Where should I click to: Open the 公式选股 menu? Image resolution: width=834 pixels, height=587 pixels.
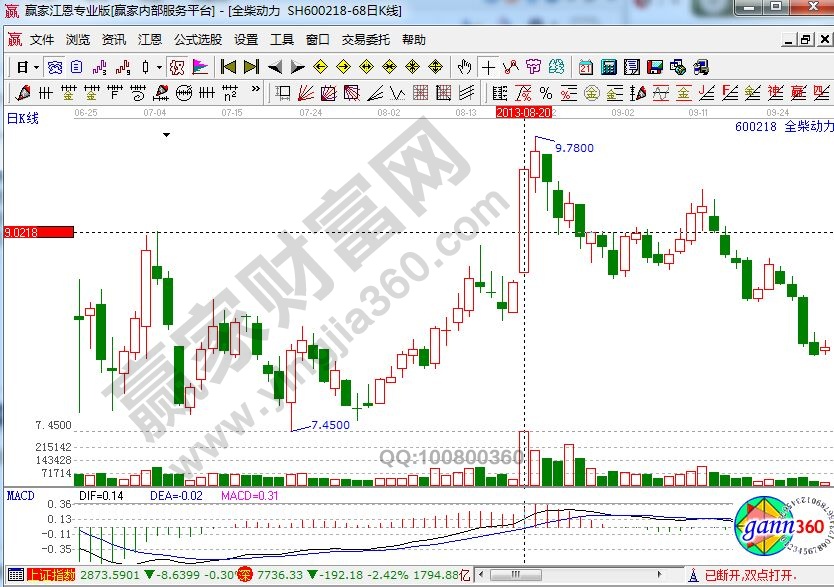198,39
